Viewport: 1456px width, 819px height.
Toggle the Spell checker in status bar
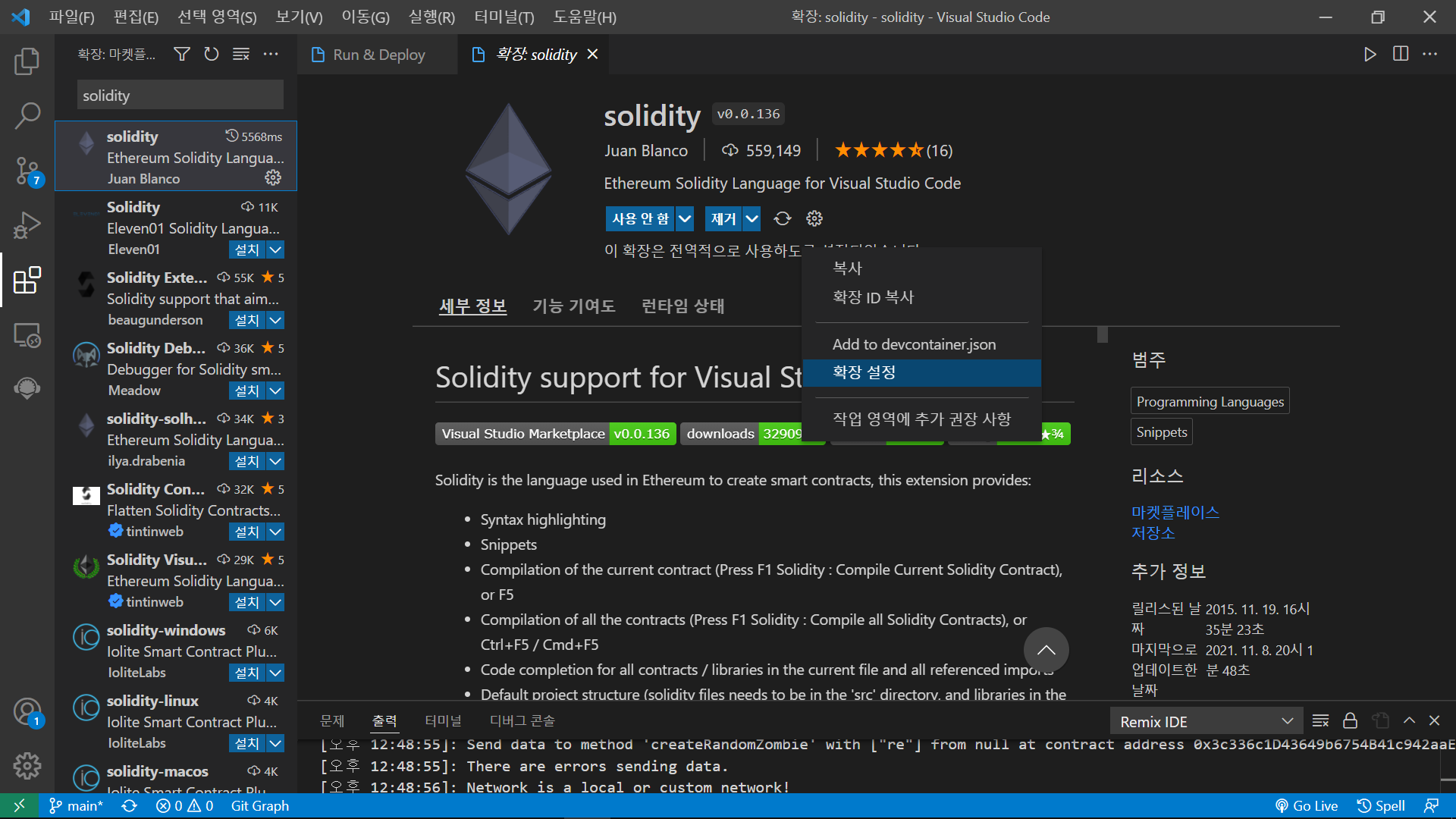[1381, 805]
